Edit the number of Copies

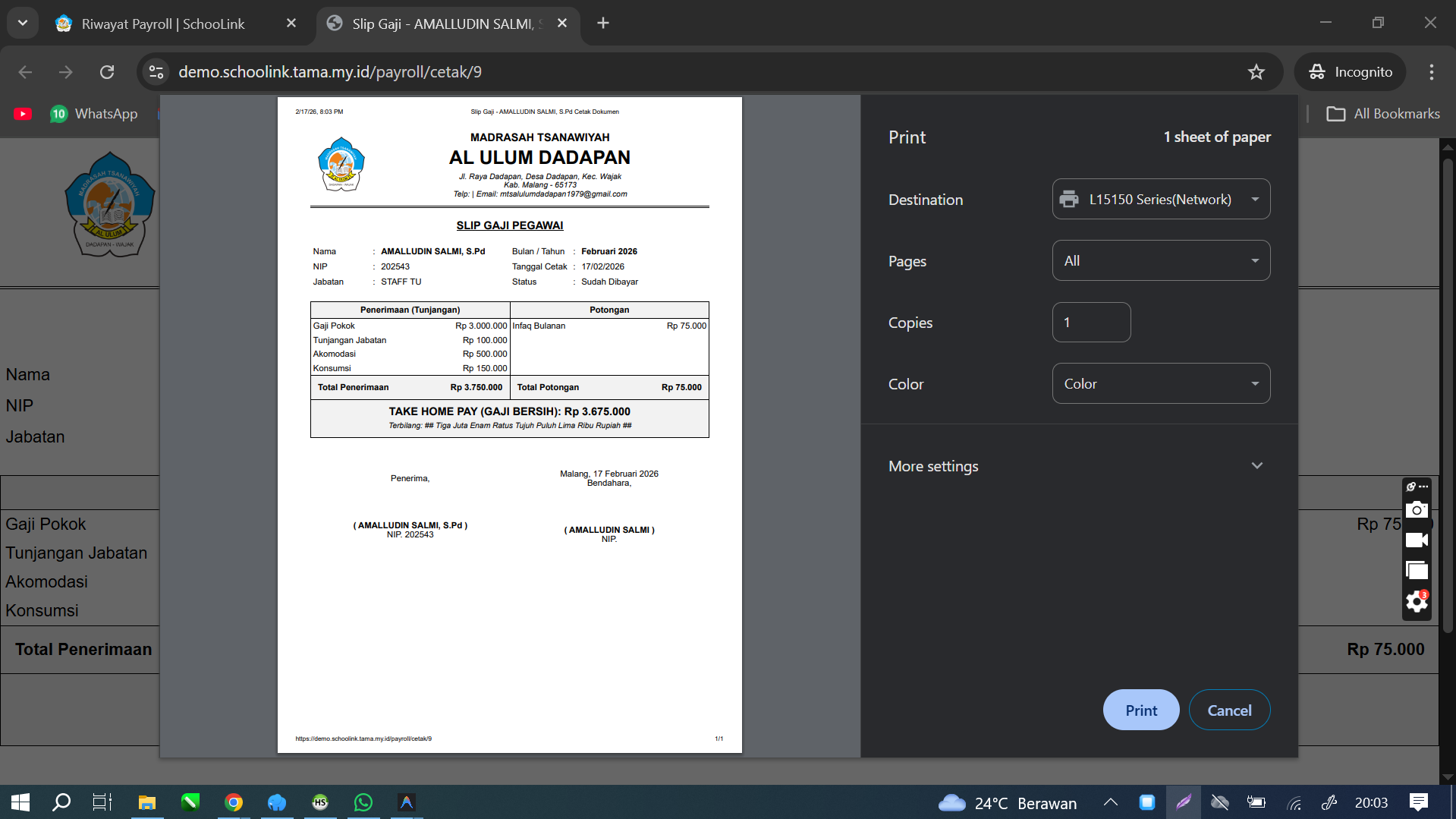click(1091, 322)
